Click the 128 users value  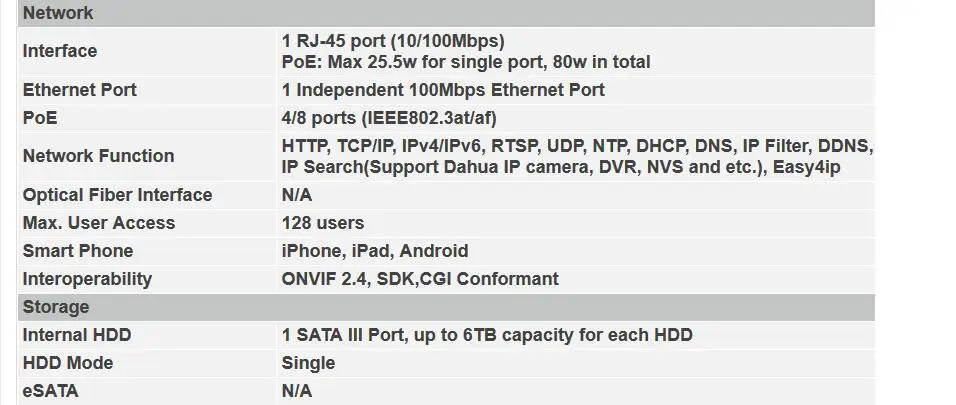323,223
